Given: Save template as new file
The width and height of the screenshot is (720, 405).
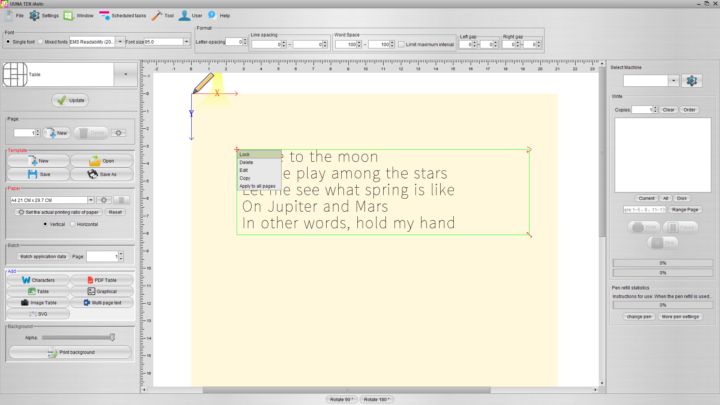Looking at the screenshot, I should tap(102, 174).
